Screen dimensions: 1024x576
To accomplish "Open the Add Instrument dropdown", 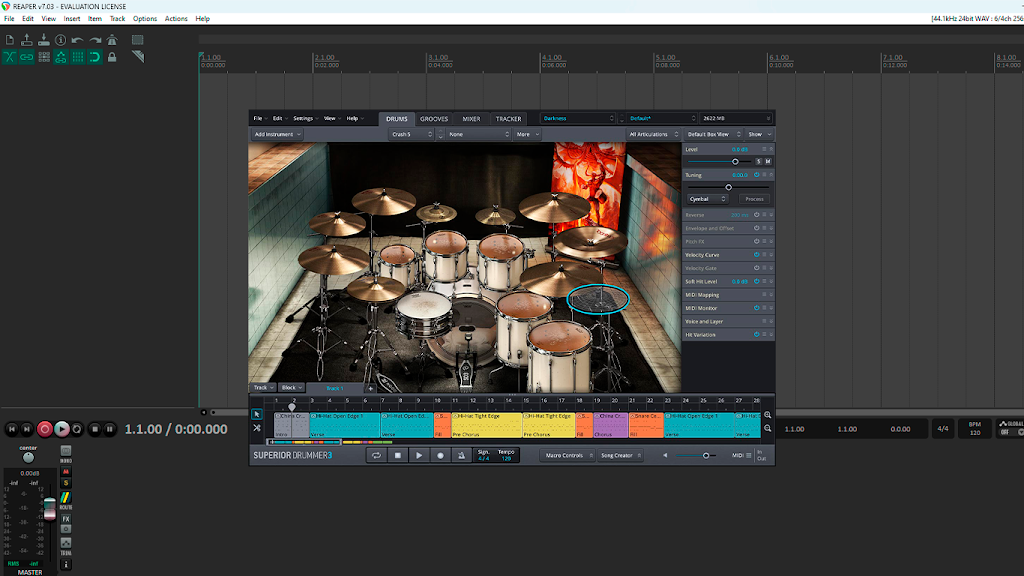I will click(x=277, y=135).
